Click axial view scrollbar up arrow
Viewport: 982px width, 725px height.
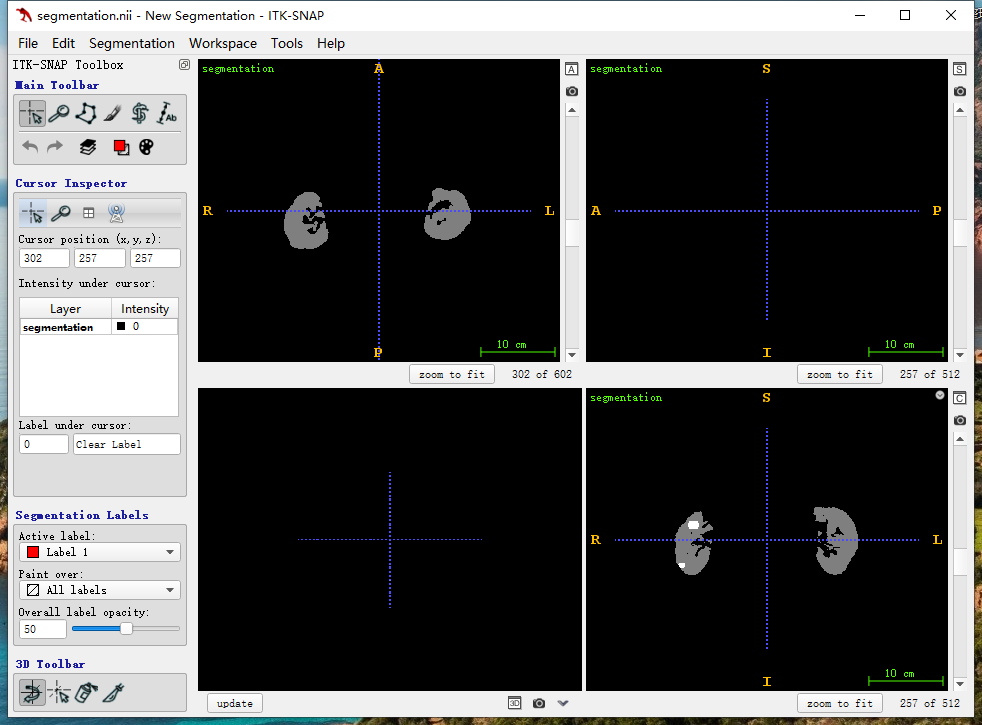572,110
